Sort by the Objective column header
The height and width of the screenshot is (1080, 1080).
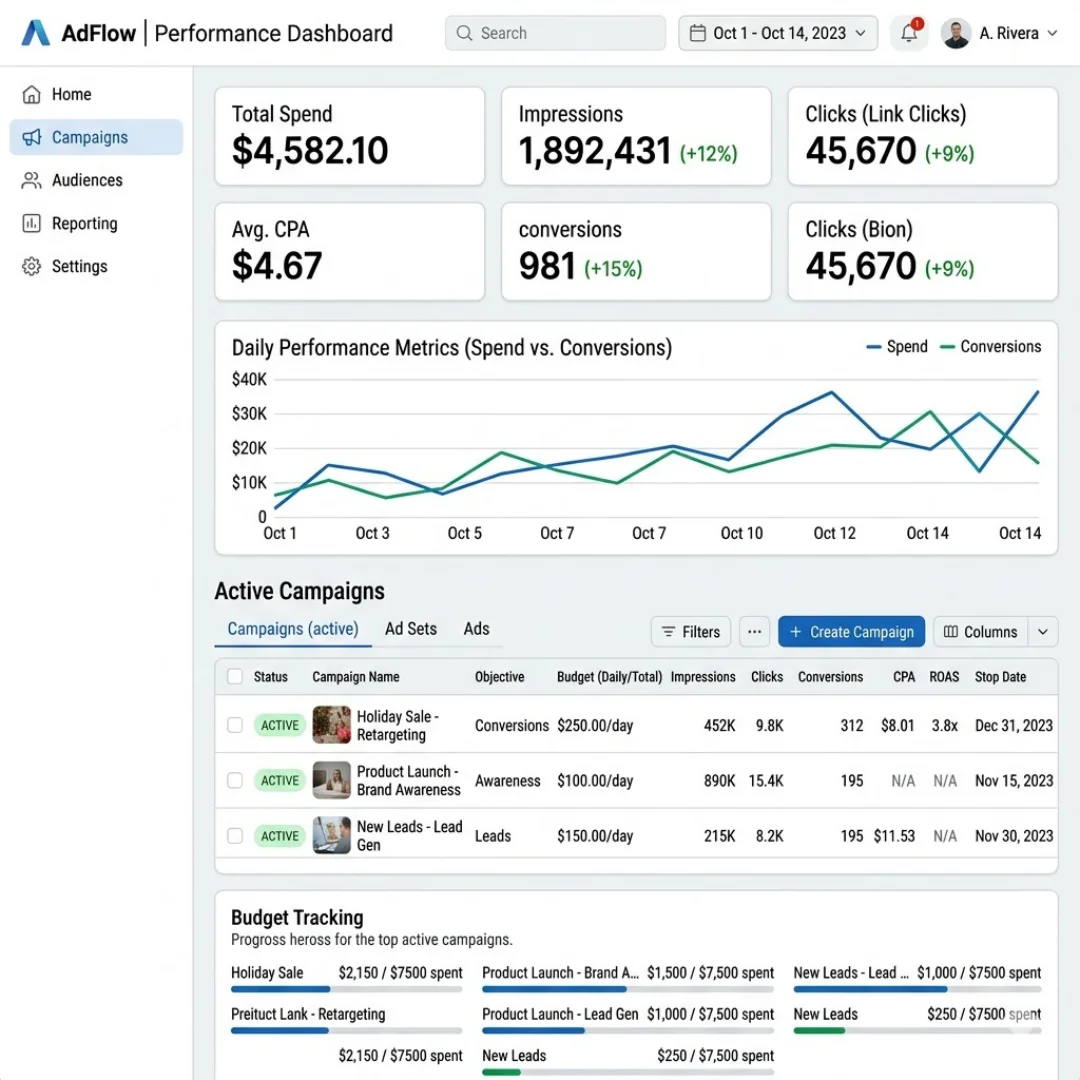point(499,676)
